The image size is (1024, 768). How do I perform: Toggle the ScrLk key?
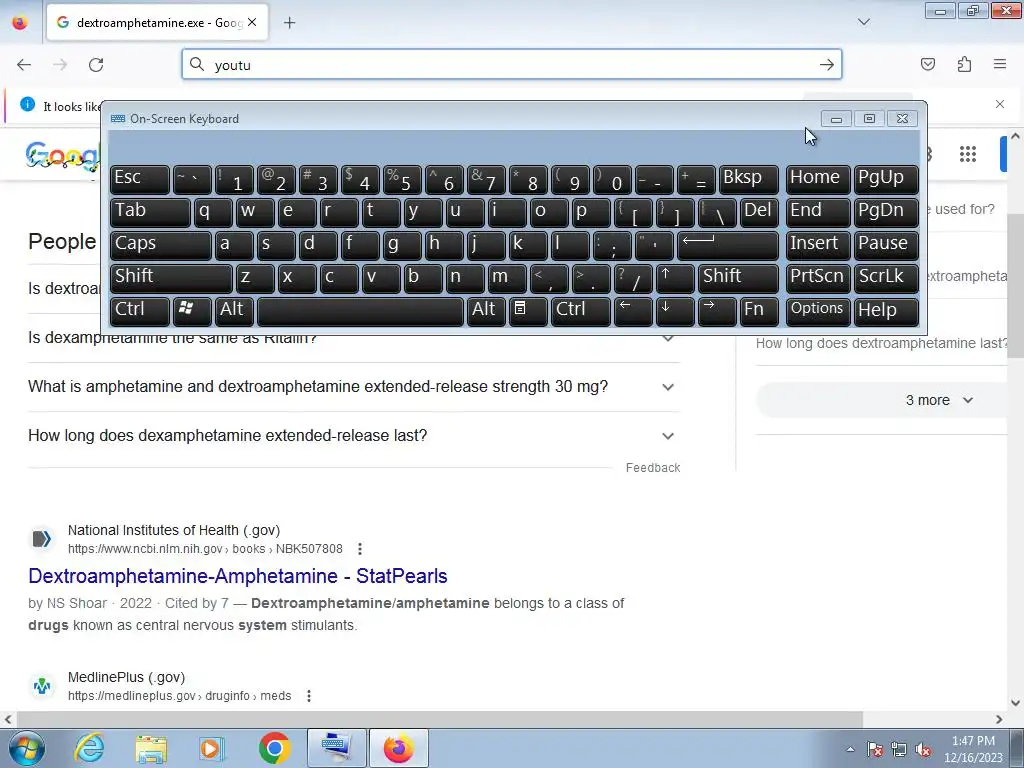886,278
